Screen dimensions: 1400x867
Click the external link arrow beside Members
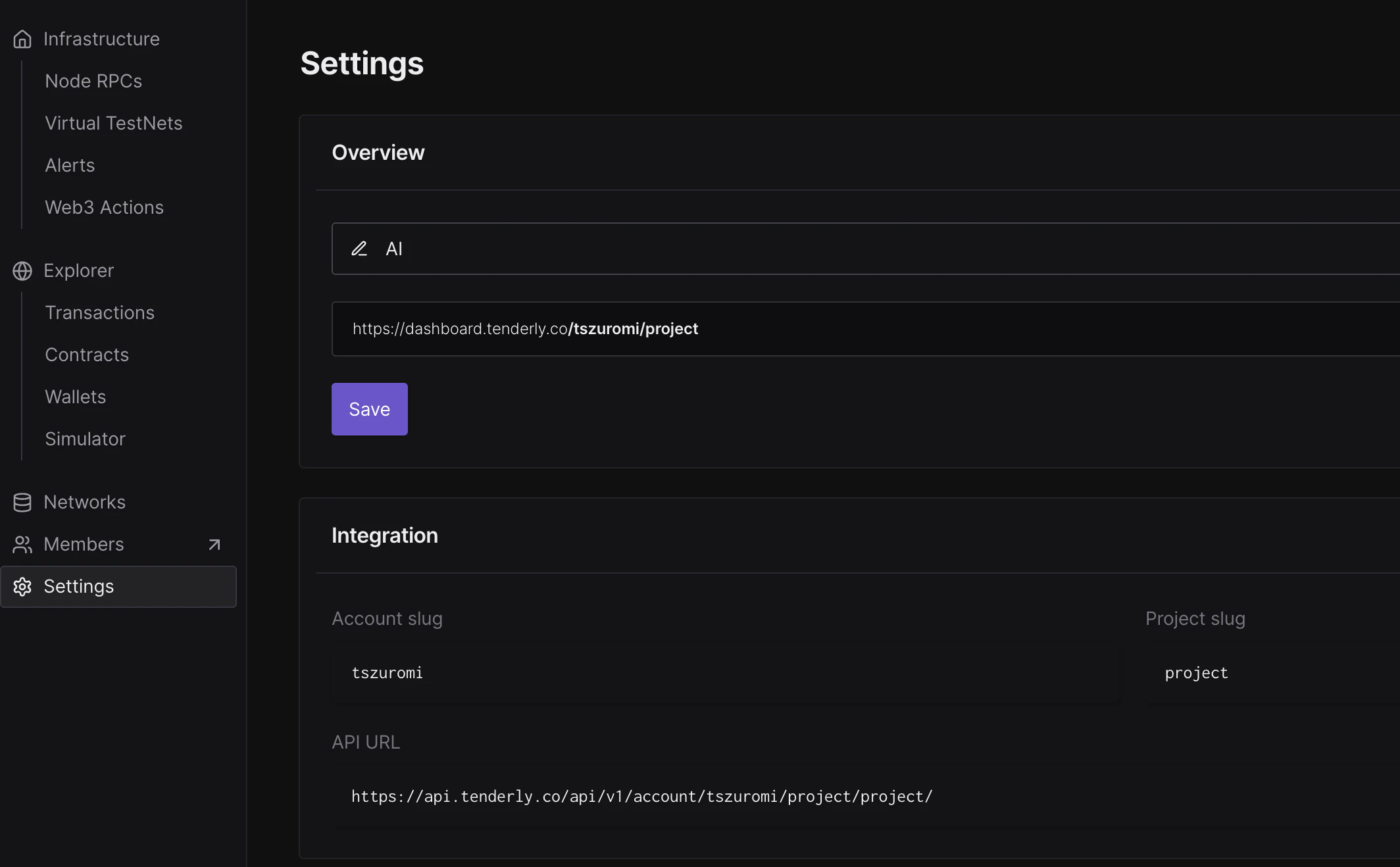click(x=214, y=545)
